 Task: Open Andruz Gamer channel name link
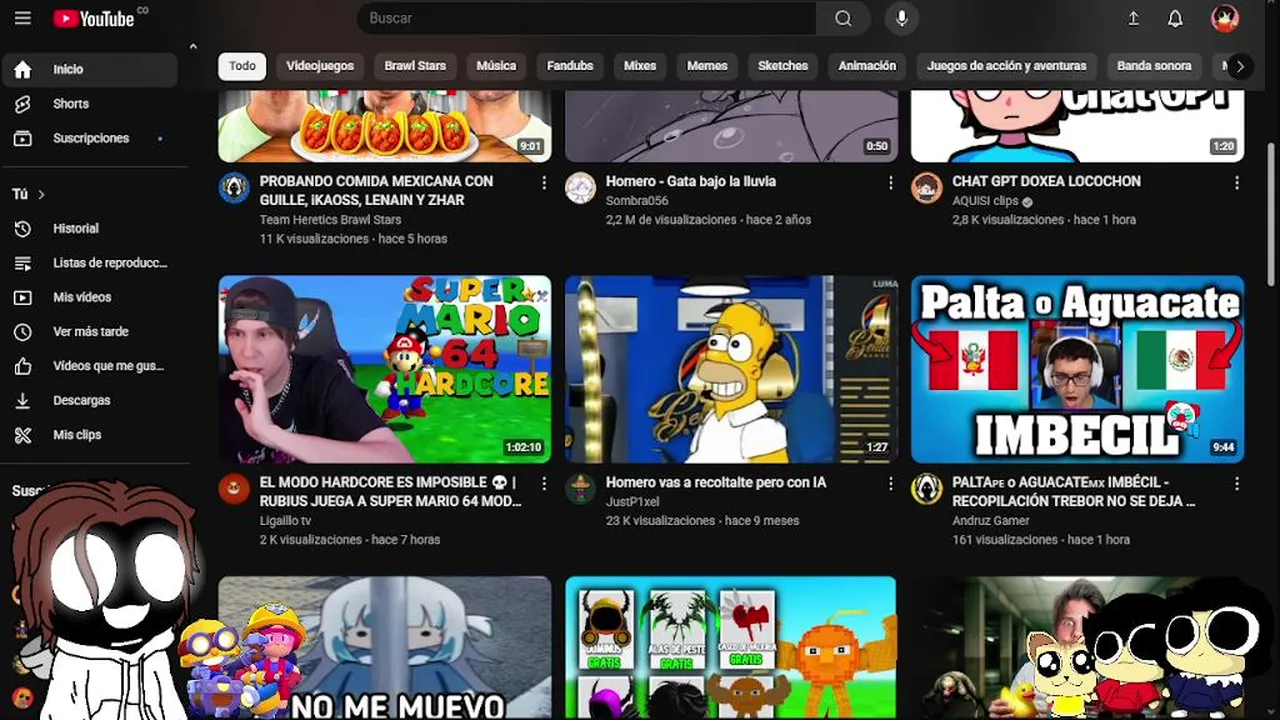[x=991, y=520]
